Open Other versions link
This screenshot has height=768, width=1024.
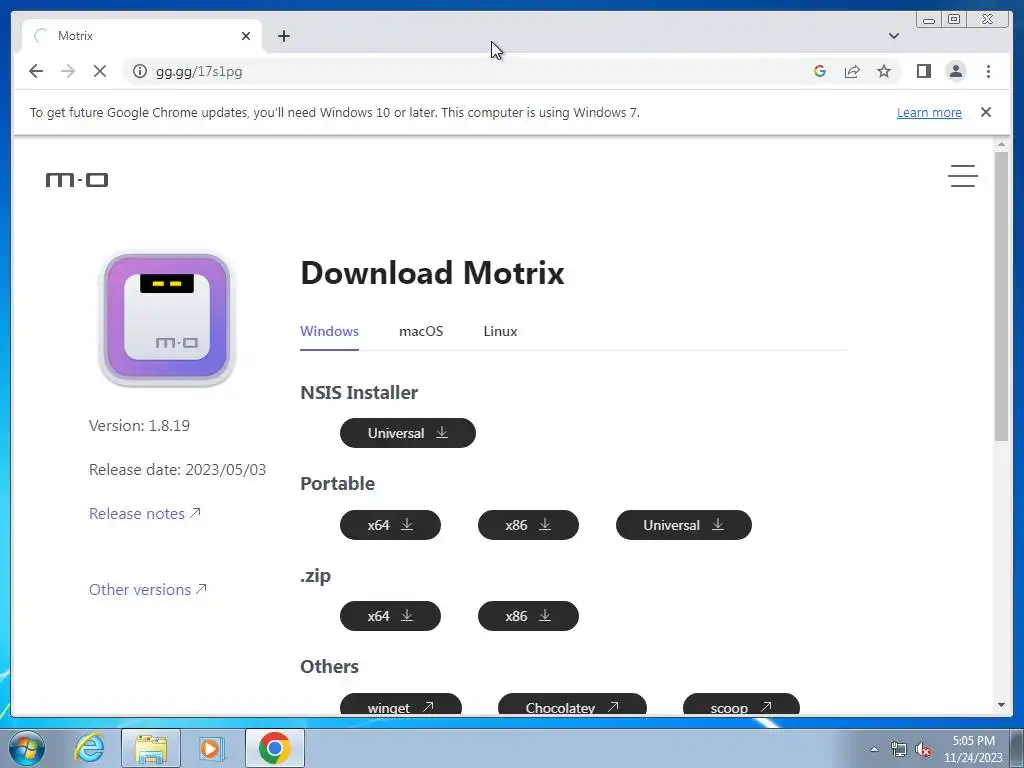(x=148, y=589)
